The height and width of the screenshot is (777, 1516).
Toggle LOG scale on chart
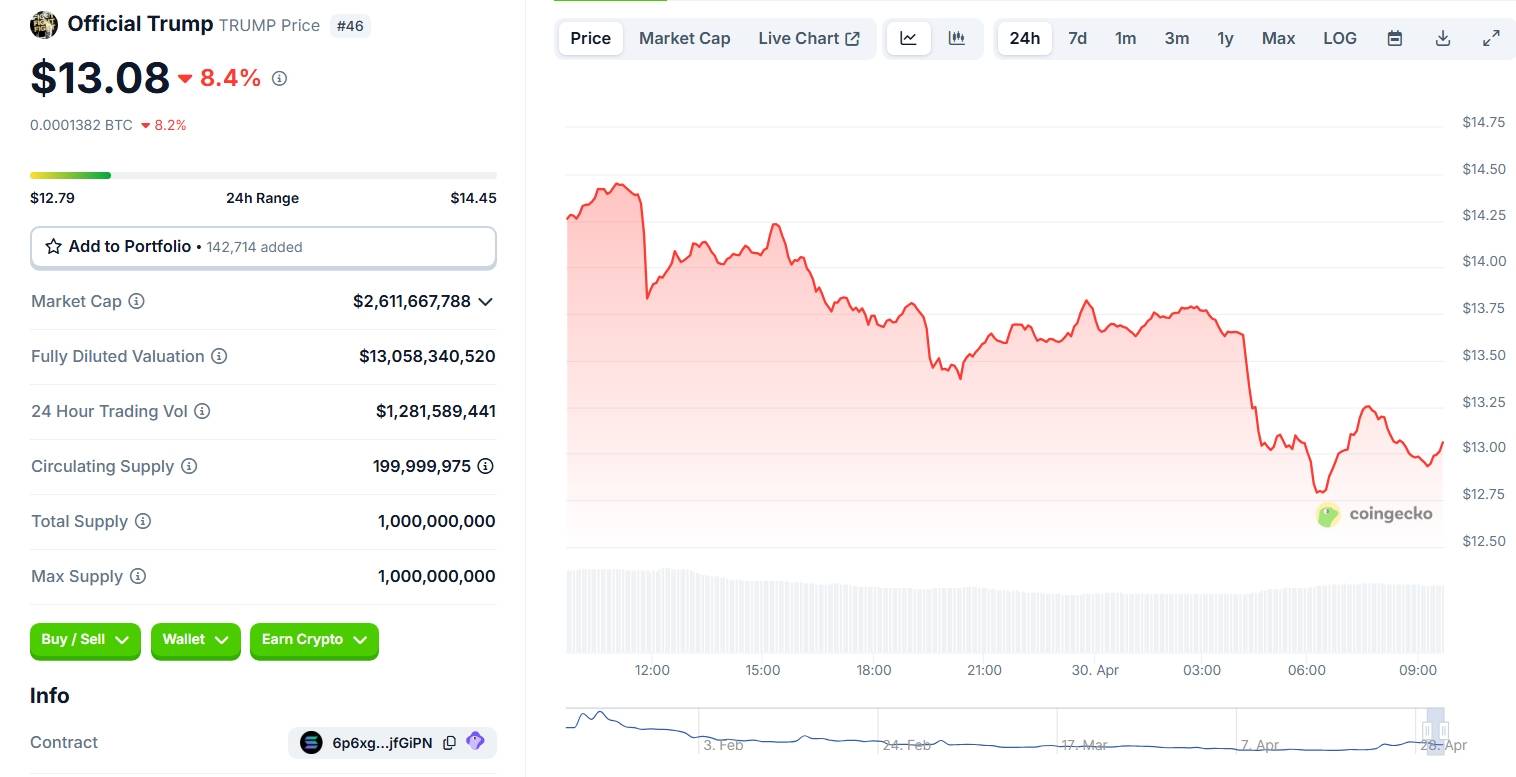[x=1340, y=38]
